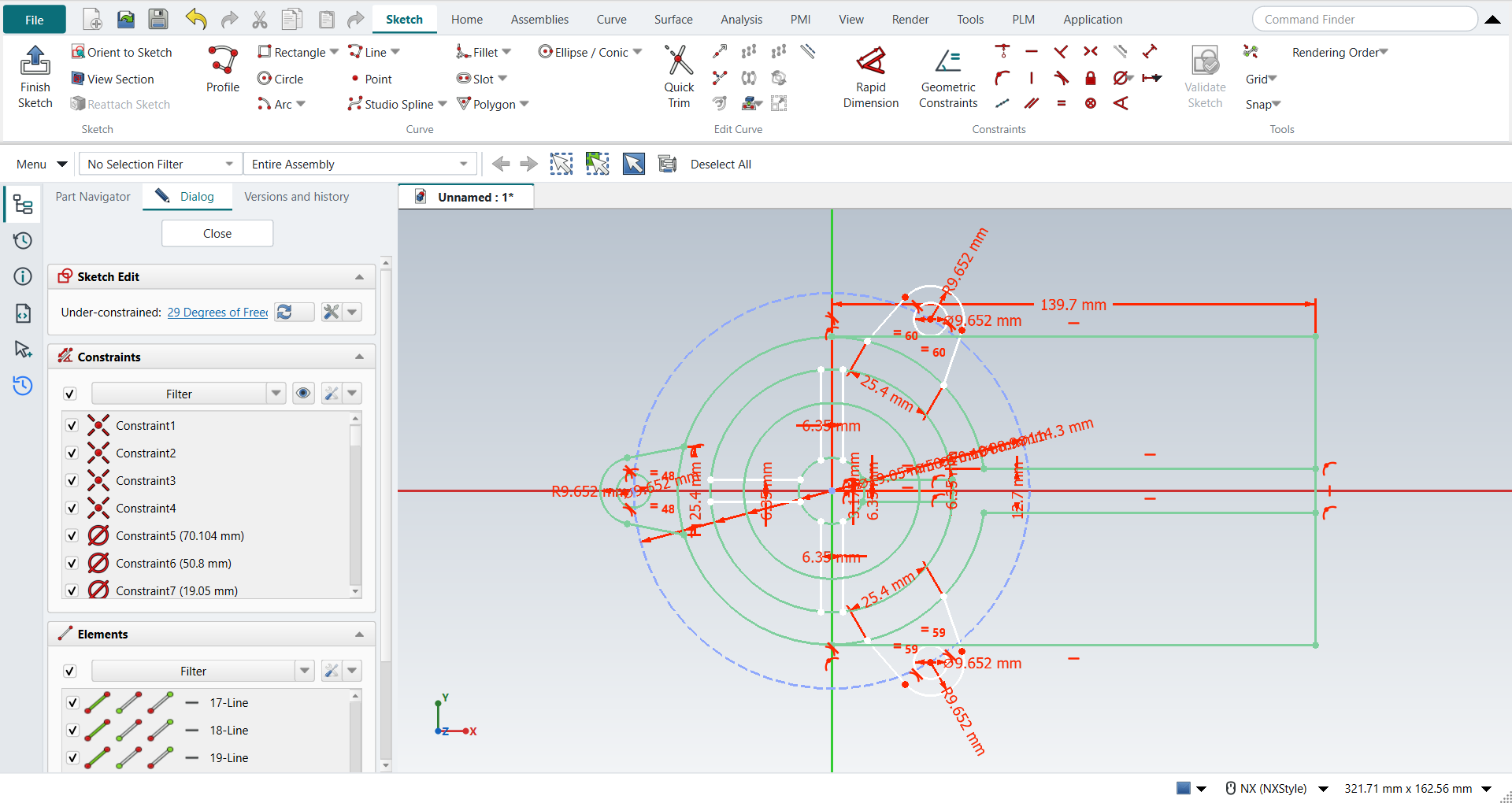1512x803 pixels.
Task: Click the Command Finder search field
Action: tap(1365, 19)
